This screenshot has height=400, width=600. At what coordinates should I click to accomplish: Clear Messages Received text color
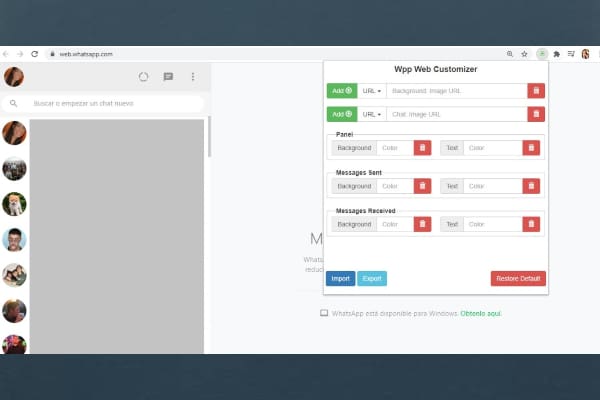coord(531,224)
